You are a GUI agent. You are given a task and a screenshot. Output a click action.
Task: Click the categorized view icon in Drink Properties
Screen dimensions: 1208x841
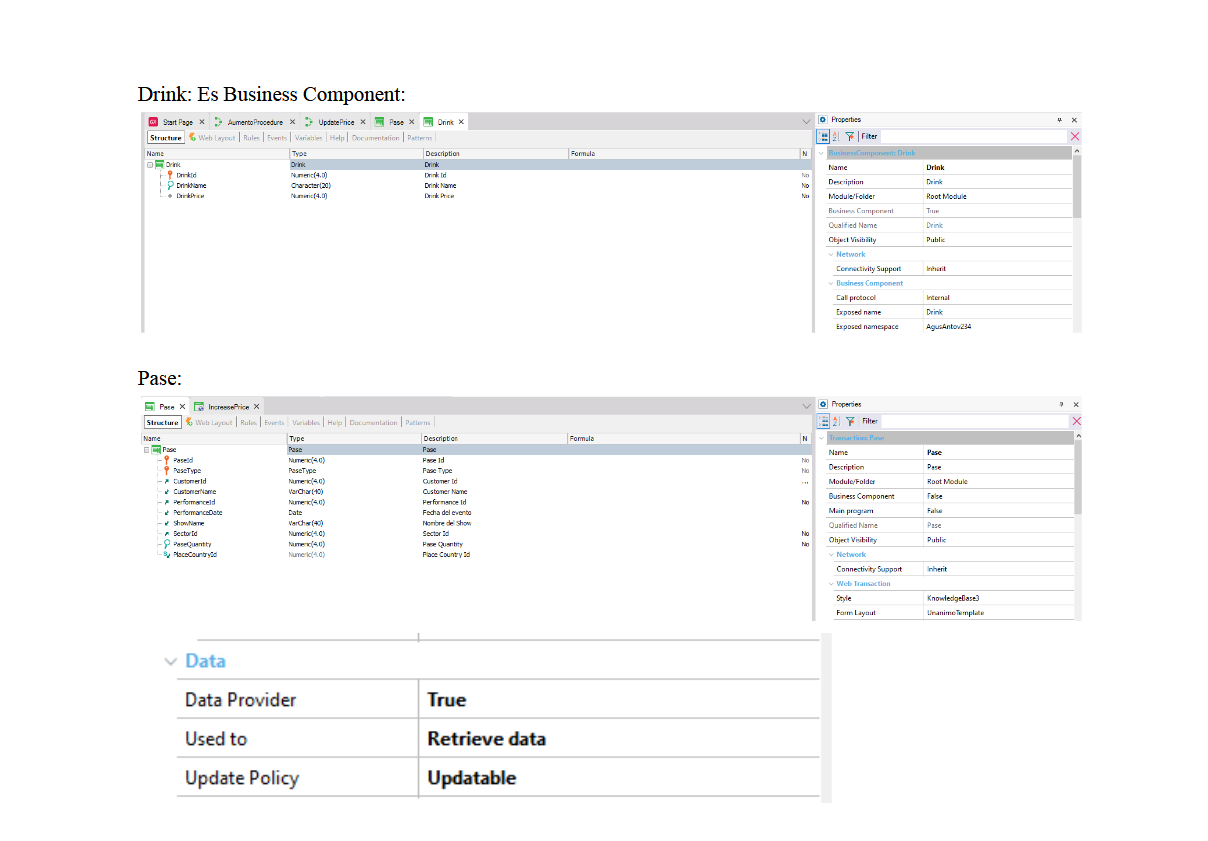[825, 137]
